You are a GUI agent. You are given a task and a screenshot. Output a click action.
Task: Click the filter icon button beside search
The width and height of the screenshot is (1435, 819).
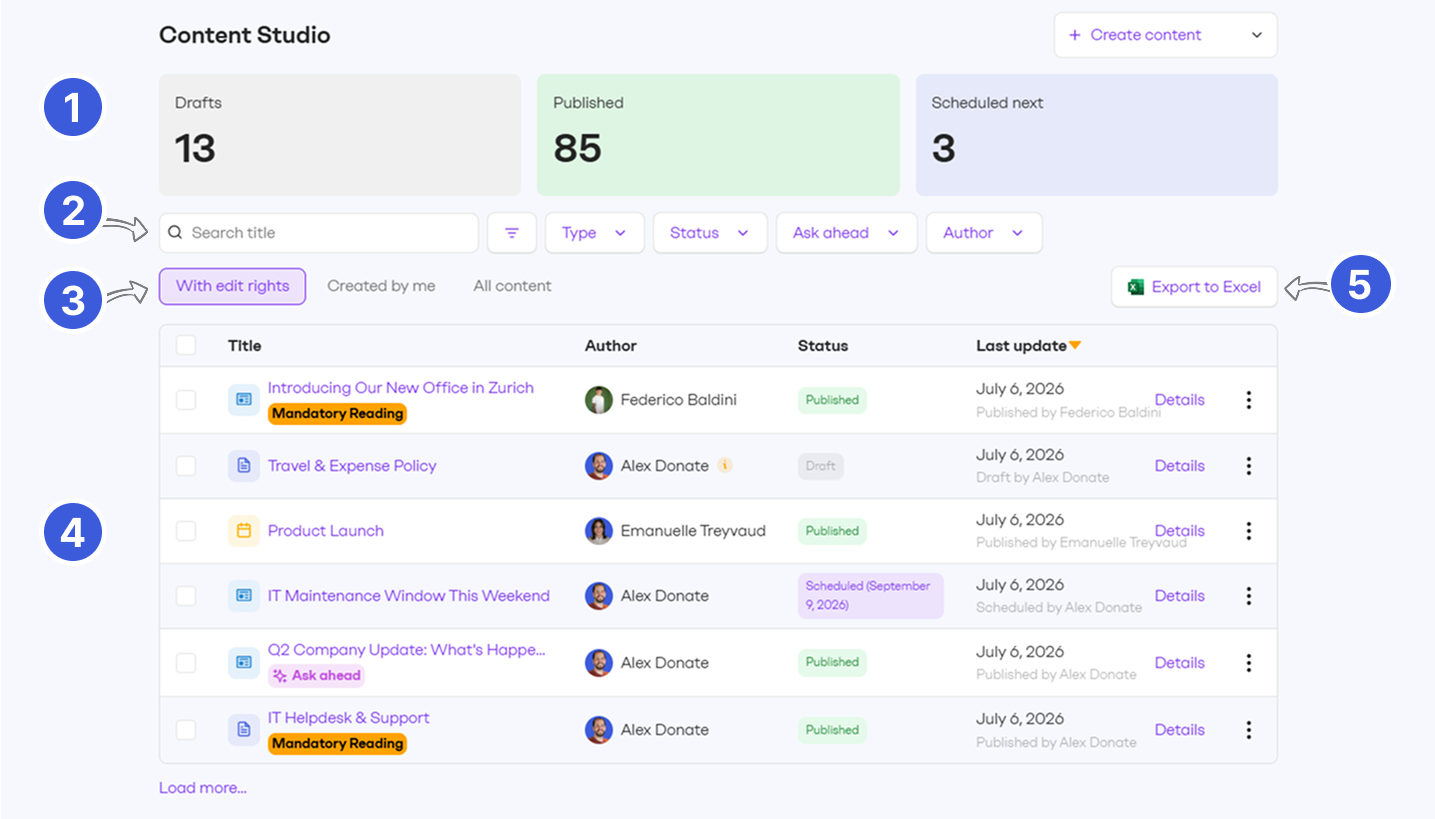tap(512, 233)
